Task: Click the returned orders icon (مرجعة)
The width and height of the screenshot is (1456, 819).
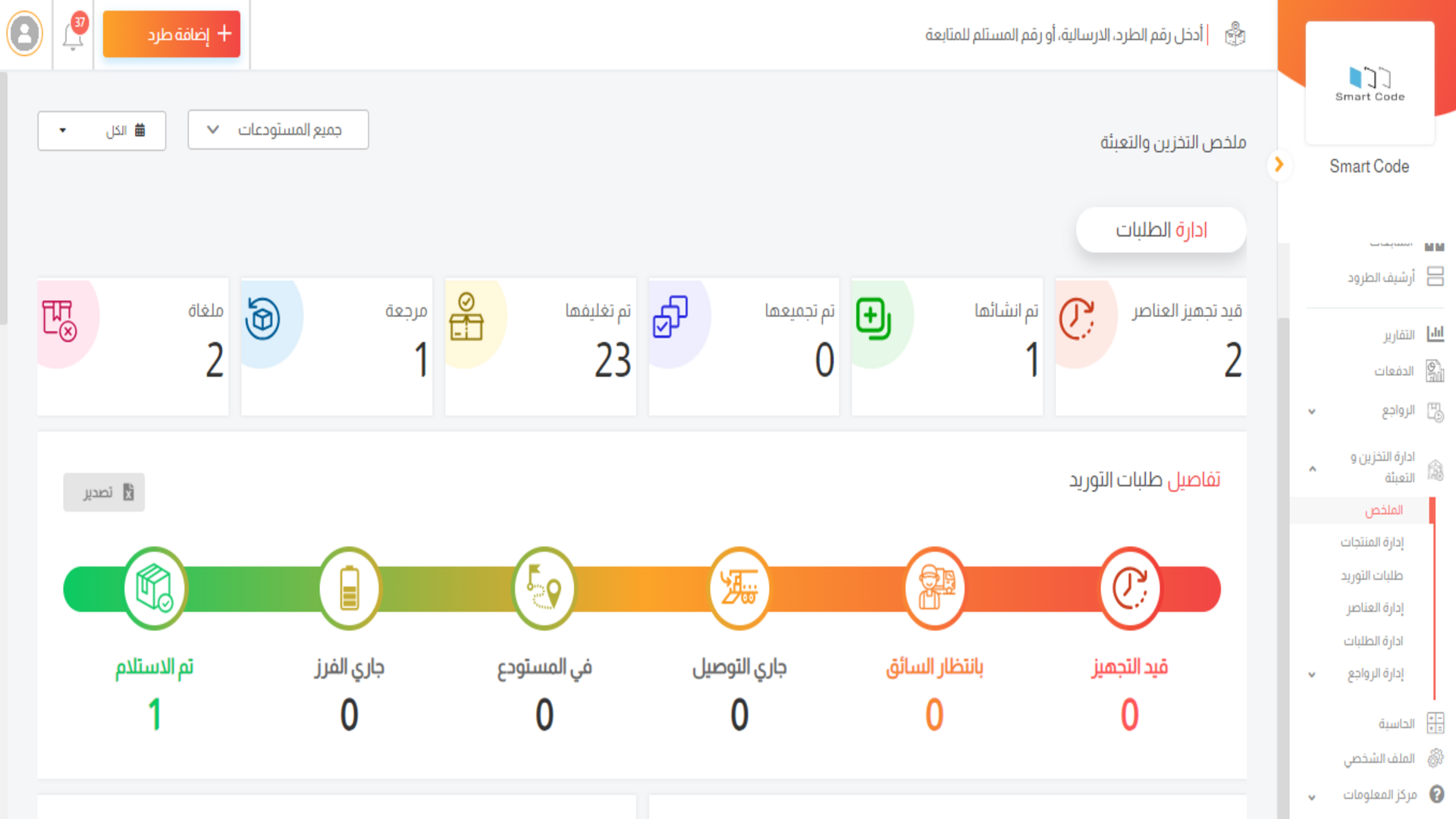Action: [x=262, y=318]
